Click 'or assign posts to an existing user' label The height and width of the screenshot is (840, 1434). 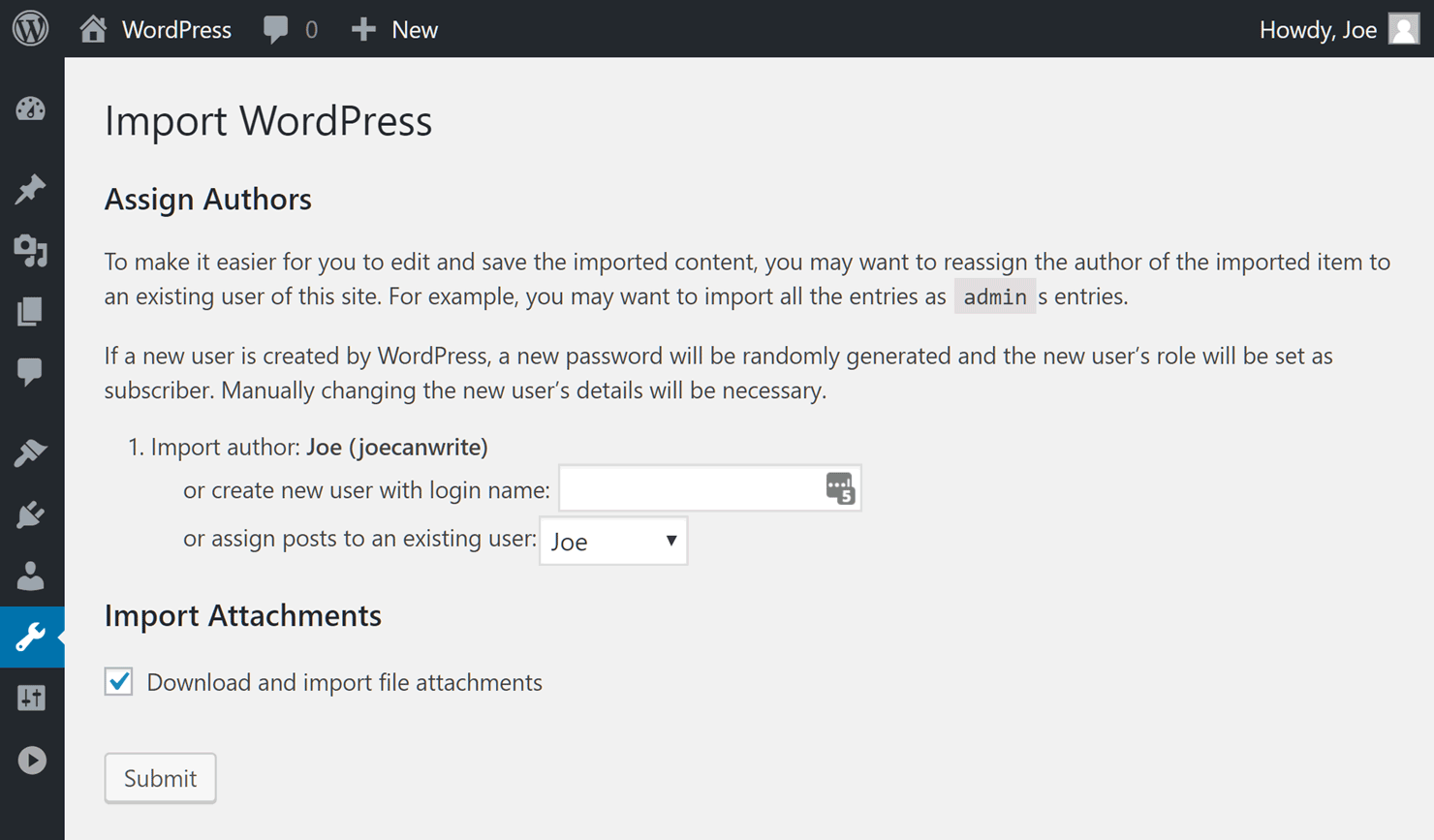(x=359, y=538)
